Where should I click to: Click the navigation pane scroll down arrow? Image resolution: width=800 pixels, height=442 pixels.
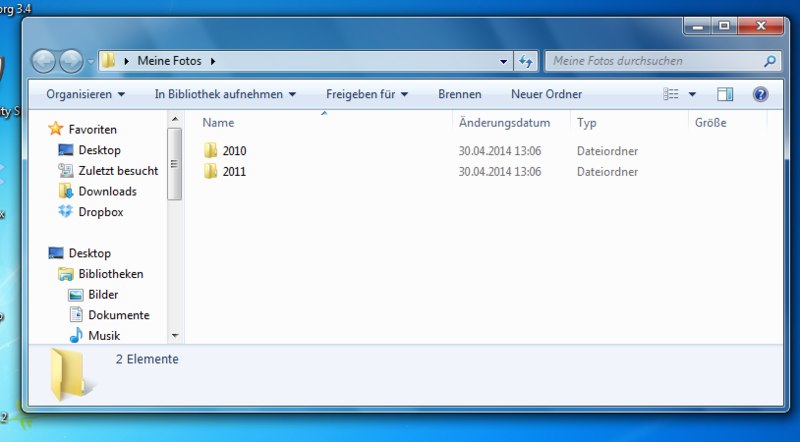click(x=175, y=336)
